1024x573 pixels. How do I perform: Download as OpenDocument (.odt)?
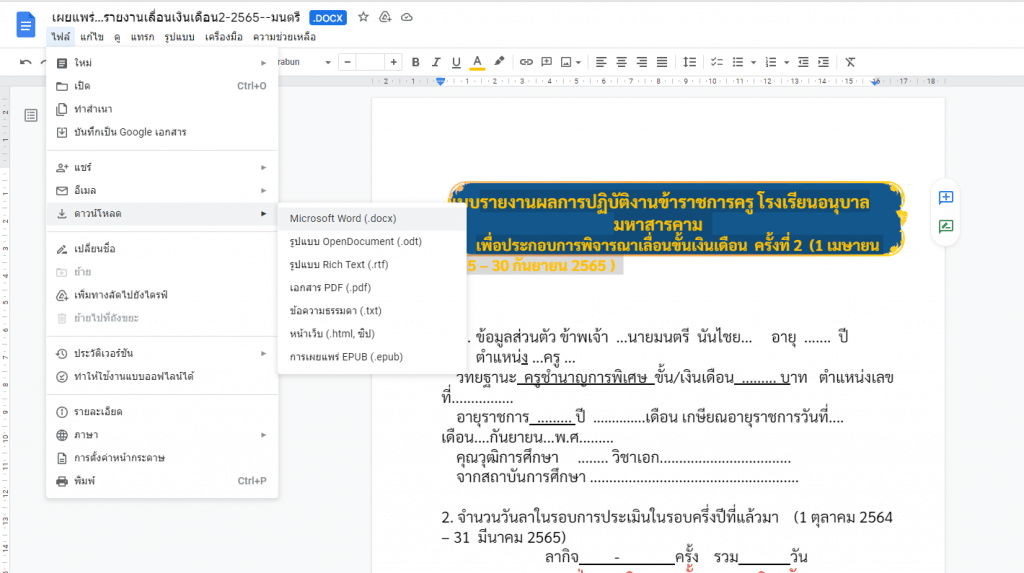372,241
